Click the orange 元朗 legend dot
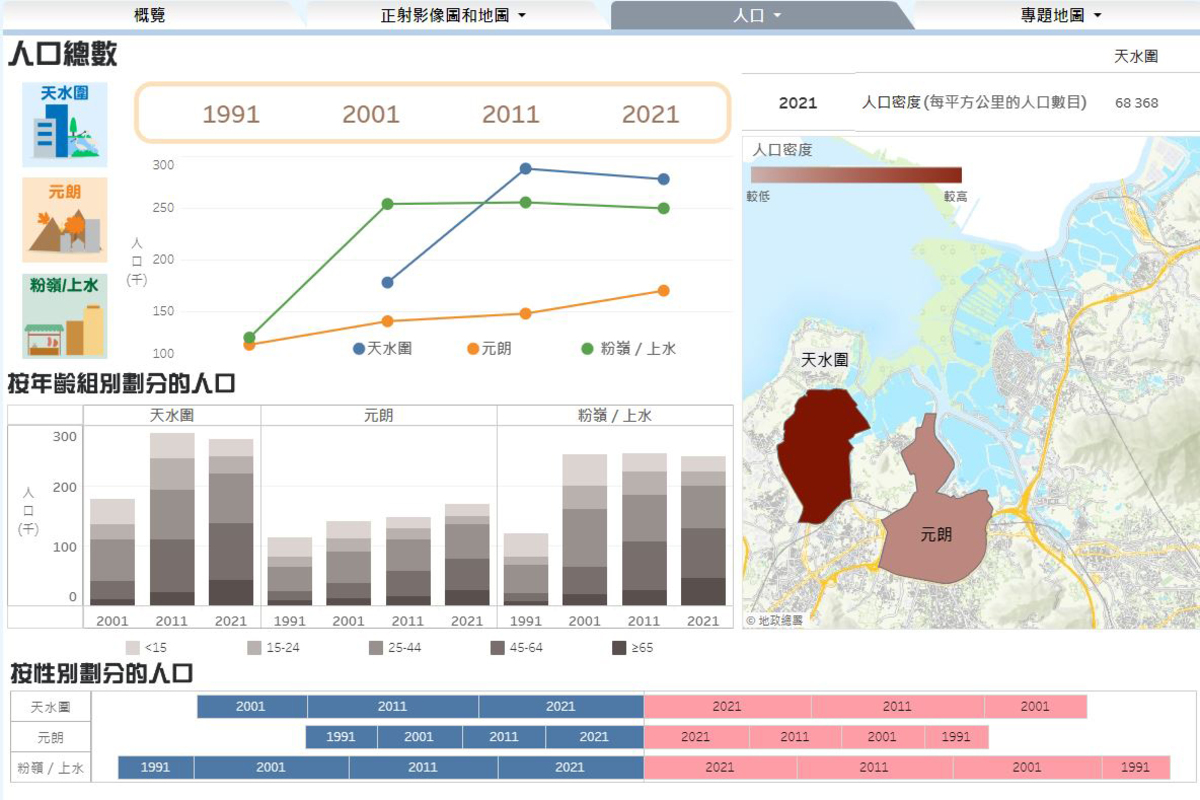1200x800 pixels. click(x=473, y=349)
